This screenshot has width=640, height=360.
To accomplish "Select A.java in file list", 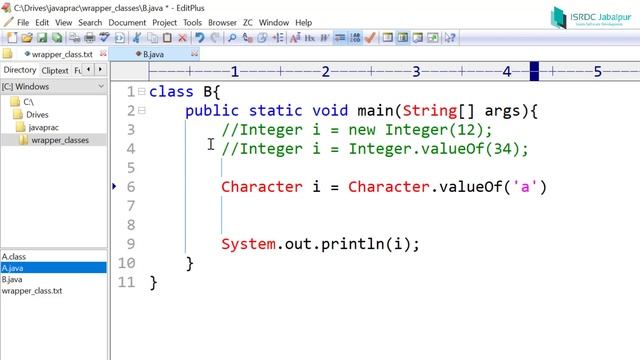I will (x=53, y=268).
